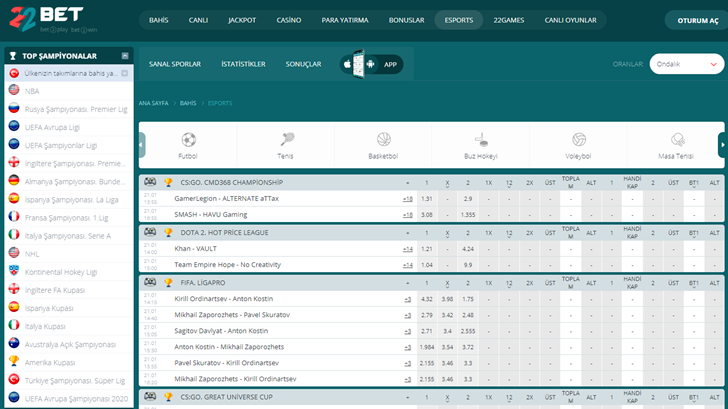
Task: Open the BAHİS menu tab
Action: (x=159, y=20)
